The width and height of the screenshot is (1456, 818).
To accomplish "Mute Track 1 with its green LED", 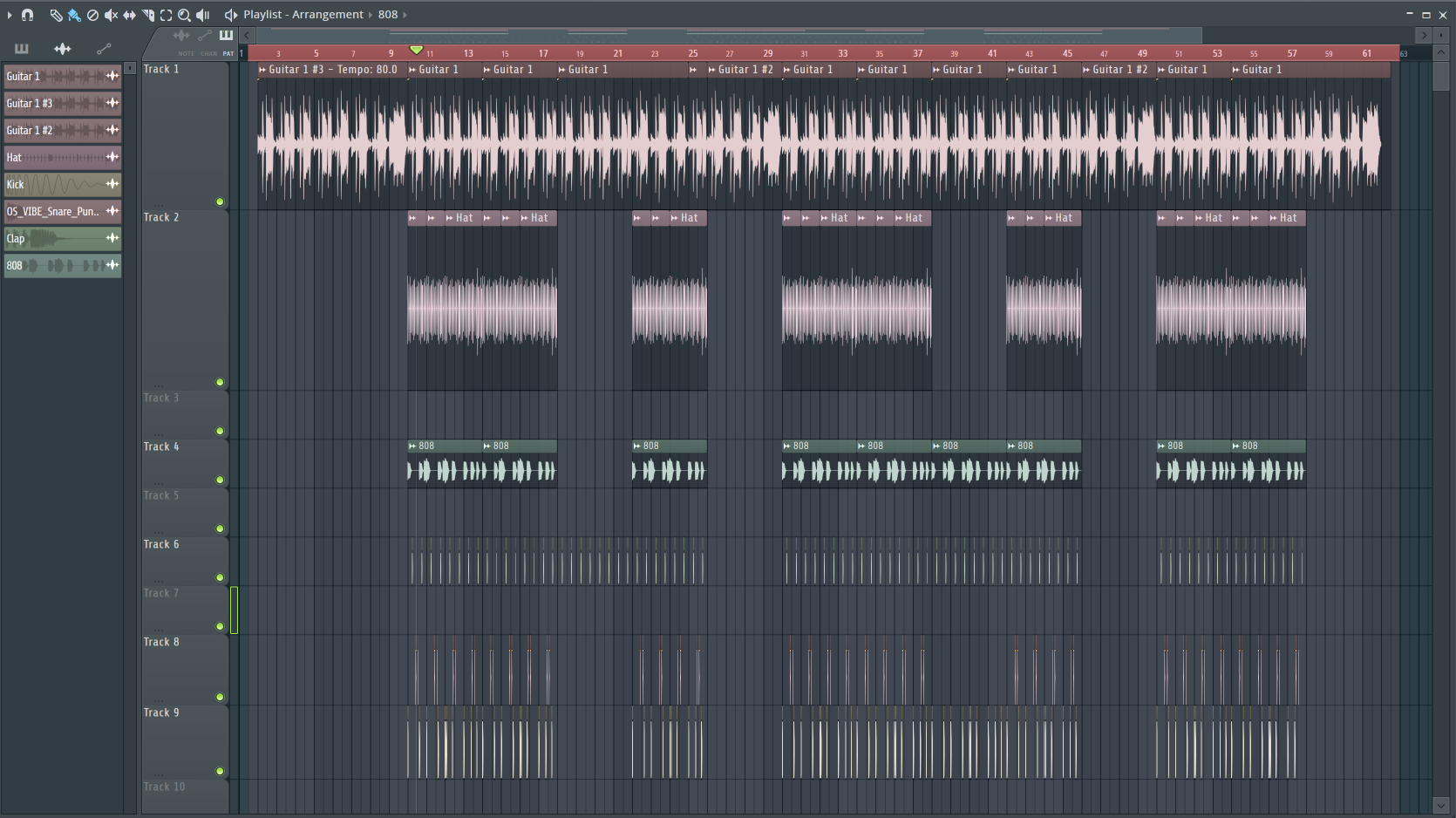I will click(220, 202).
